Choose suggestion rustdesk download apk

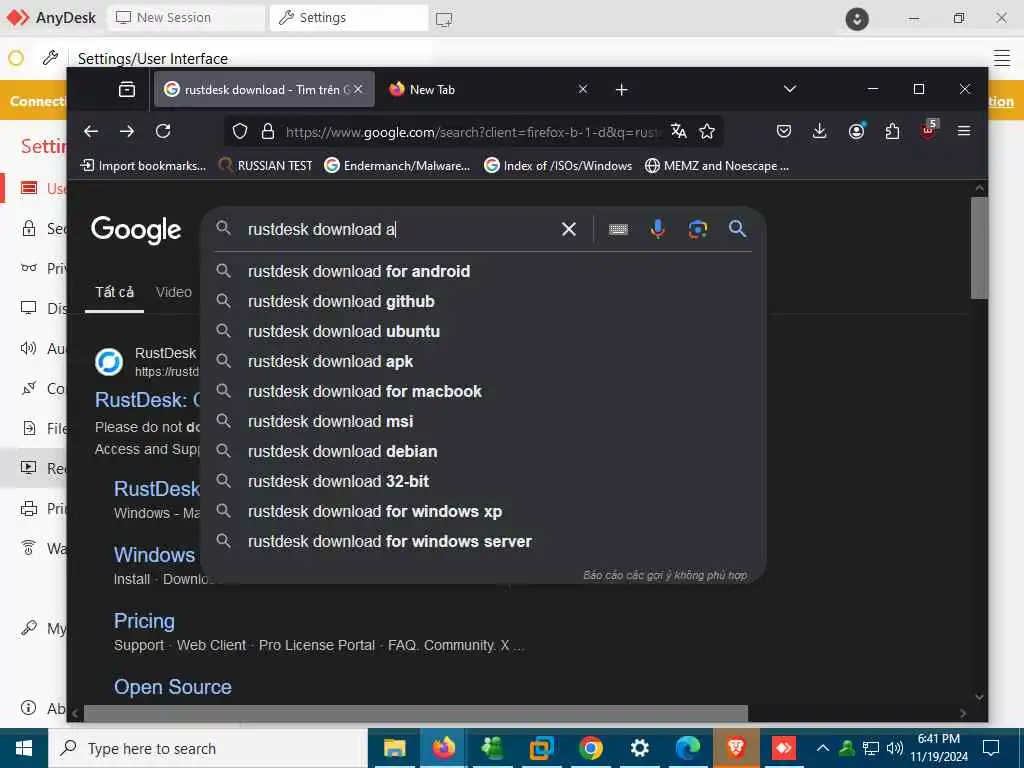click(483, 361)
